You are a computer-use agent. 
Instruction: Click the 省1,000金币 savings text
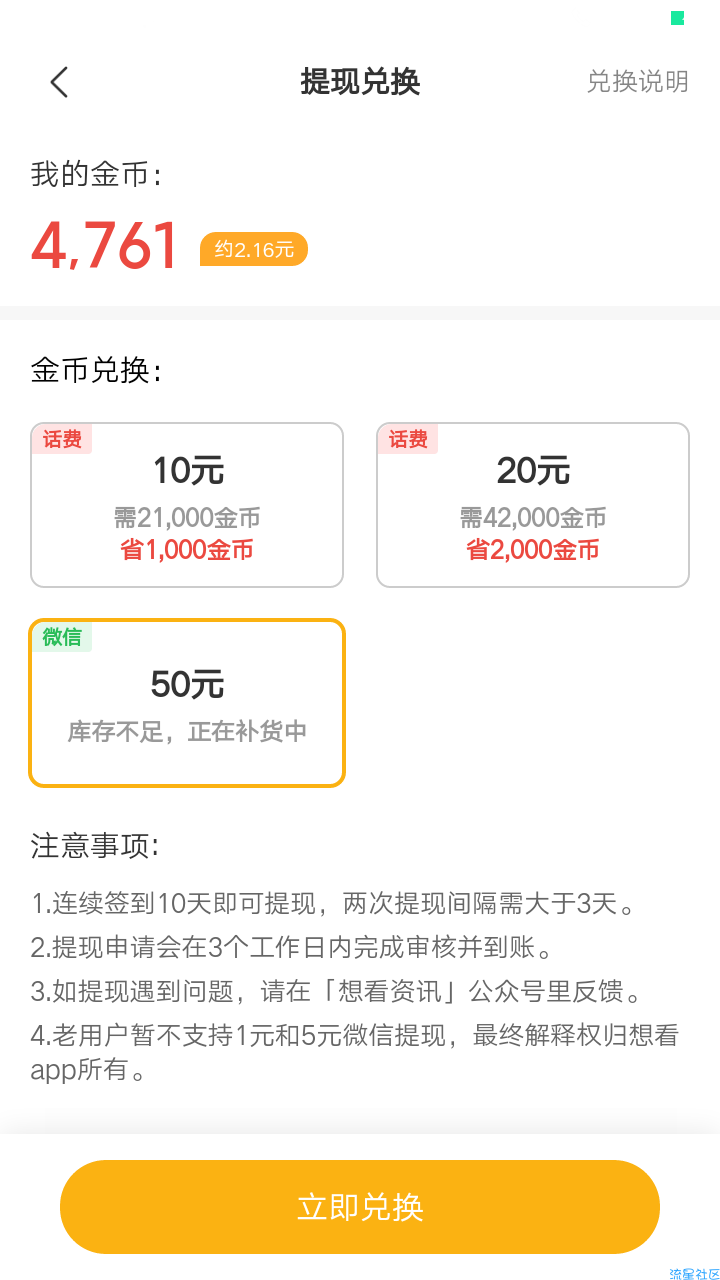tap(187, 550)
